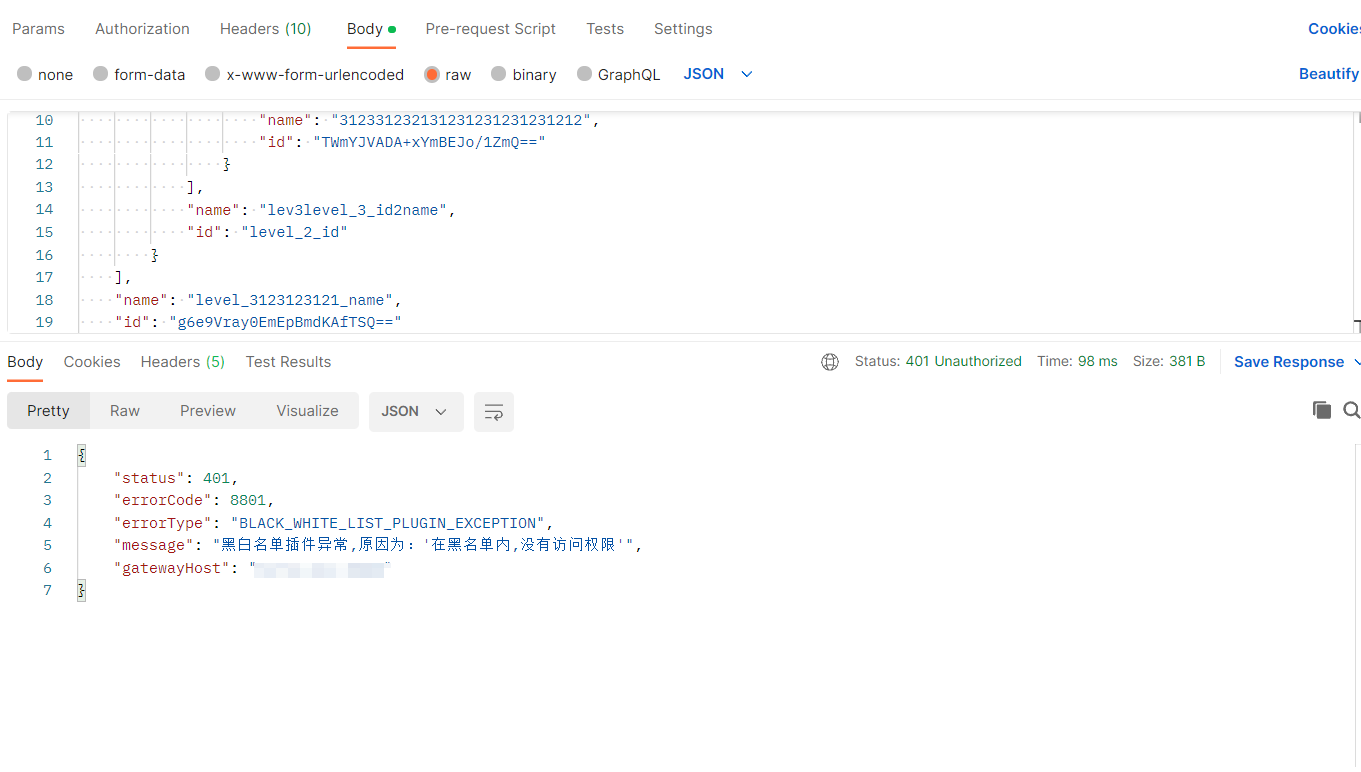Image resolution: width=1361 pixels, height=772 pixels.
Task: Click the wrap lines icon in response toolbar
Action: point(493,412)
